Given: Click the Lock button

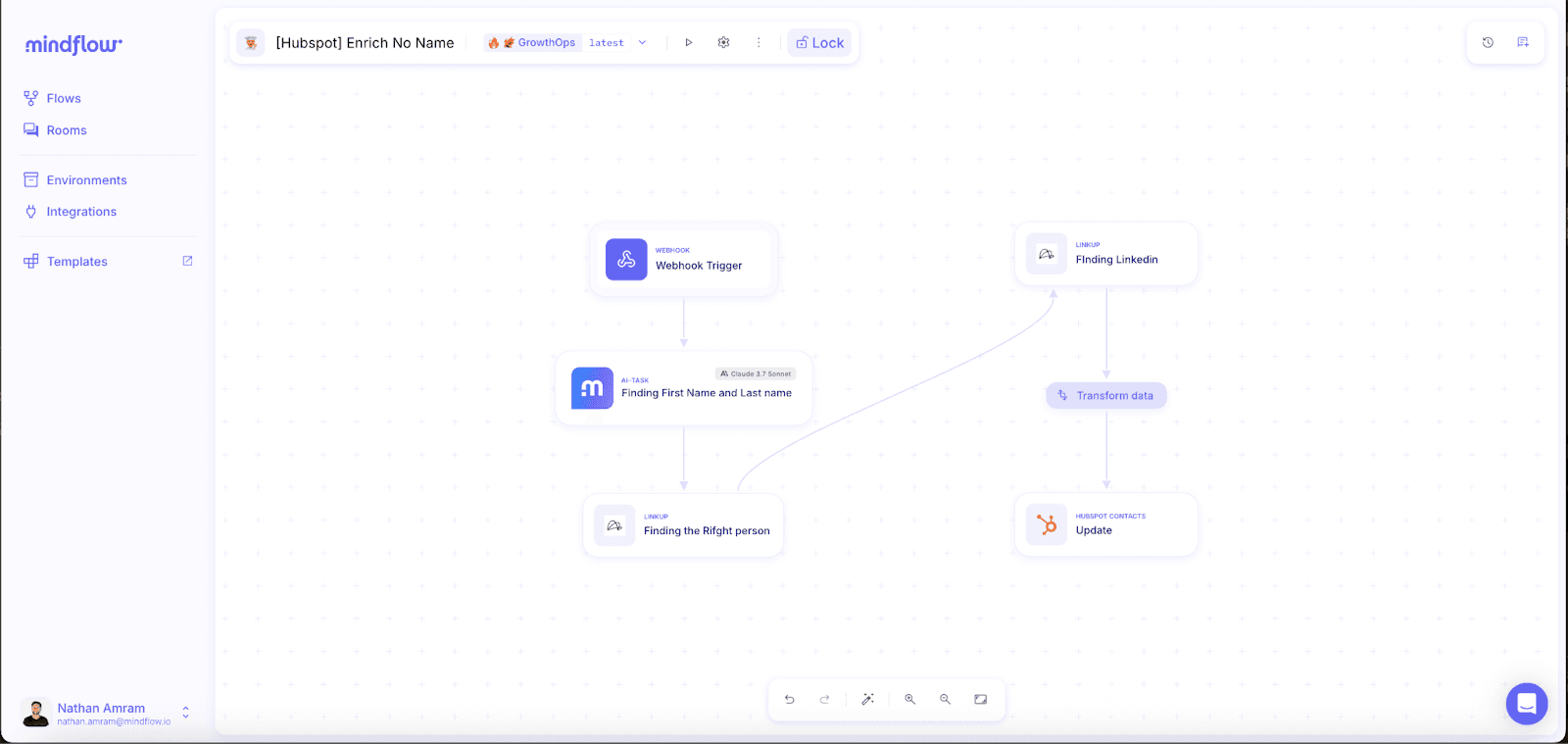Looking at the screenshot, I should pos(820,43).
